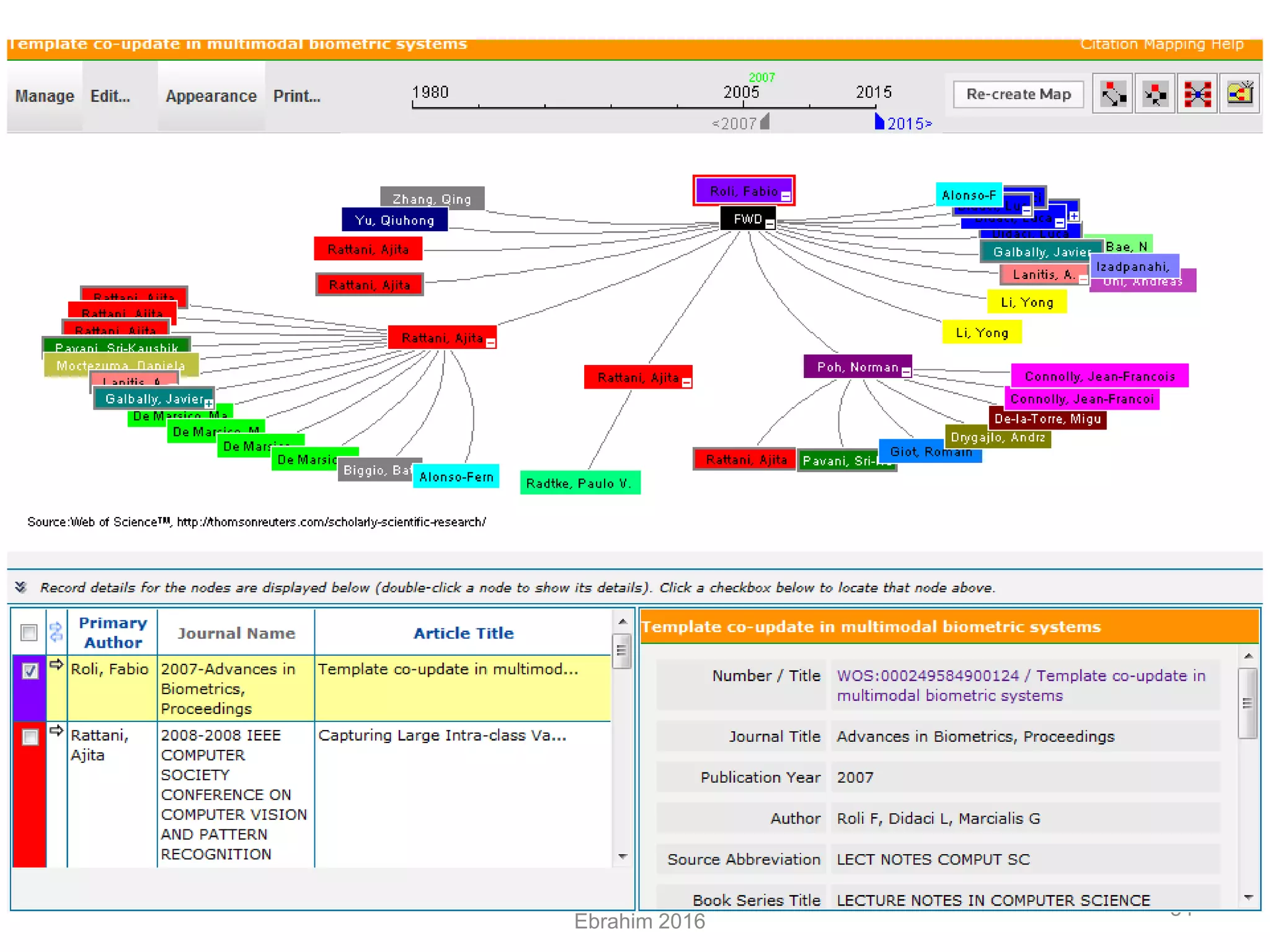Screen dimensions: 1270x952
Task: Click the contract-nodes (pull together) toolbar icon
Action: click(1155, 94)
